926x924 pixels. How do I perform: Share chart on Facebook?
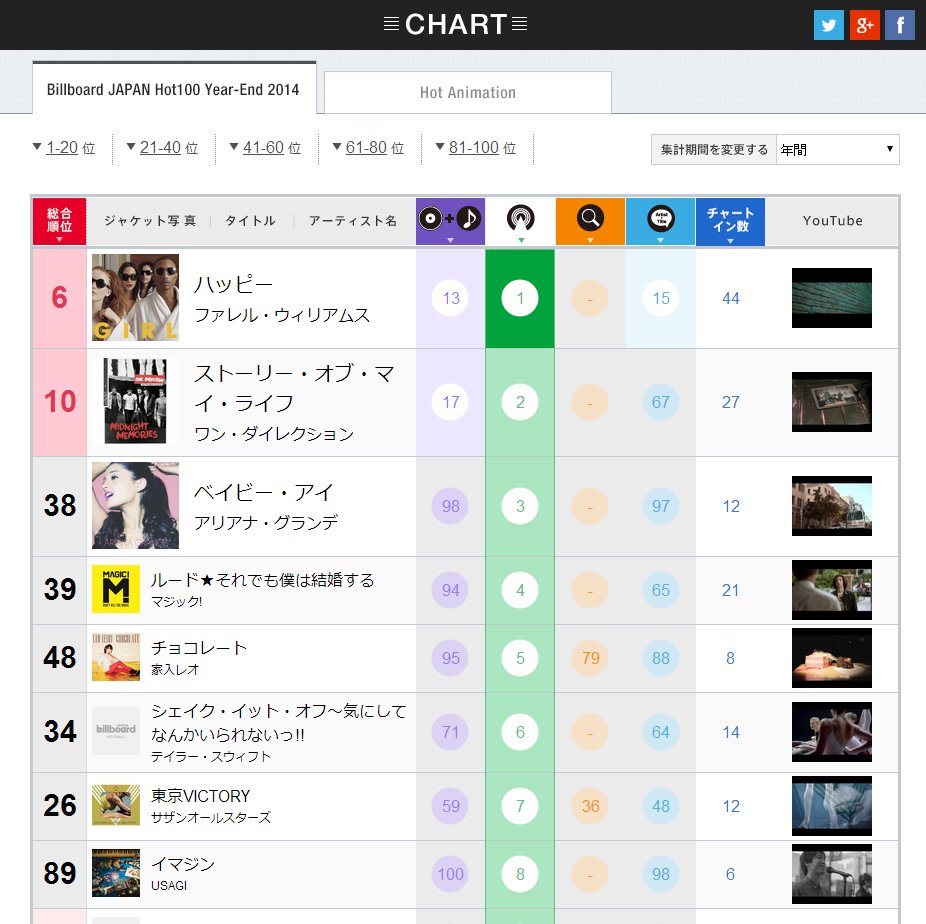pos(899,25)
